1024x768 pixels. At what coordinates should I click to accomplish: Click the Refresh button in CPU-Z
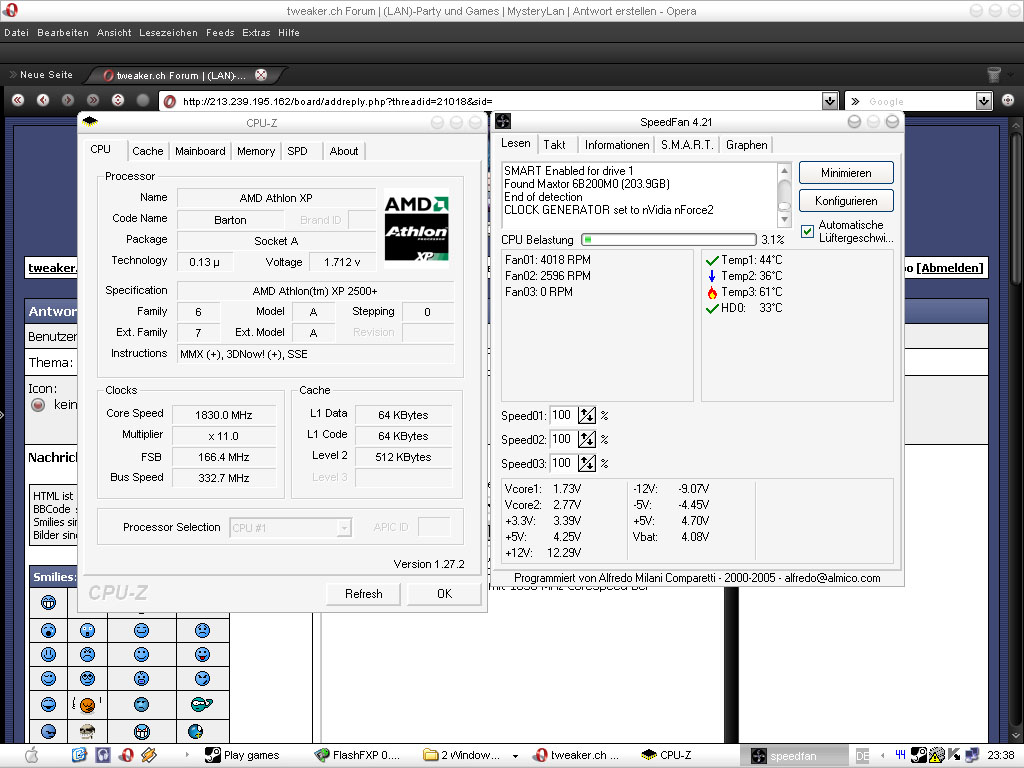[363, 594]
